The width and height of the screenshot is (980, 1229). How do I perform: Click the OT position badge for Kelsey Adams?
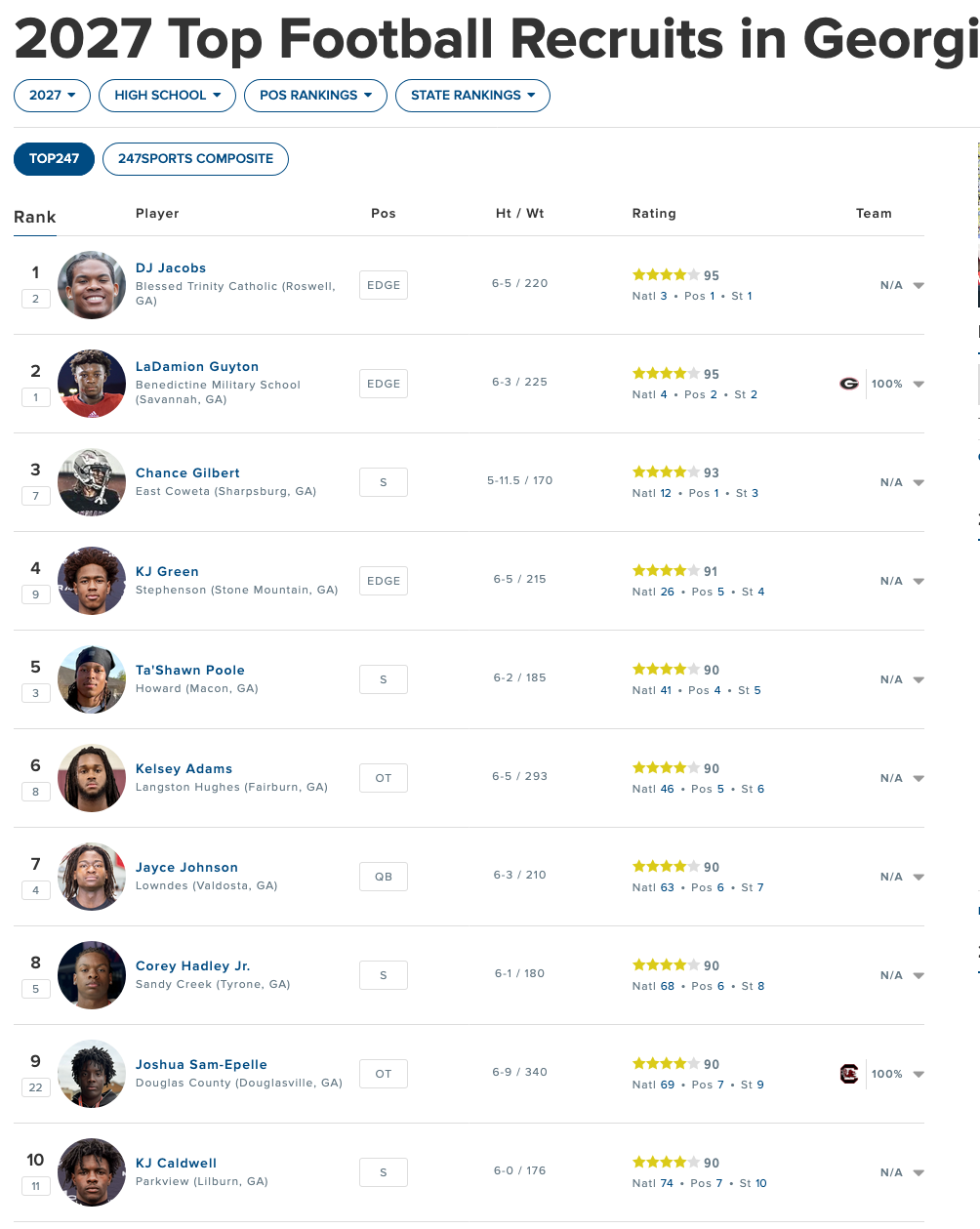(384, 778)
